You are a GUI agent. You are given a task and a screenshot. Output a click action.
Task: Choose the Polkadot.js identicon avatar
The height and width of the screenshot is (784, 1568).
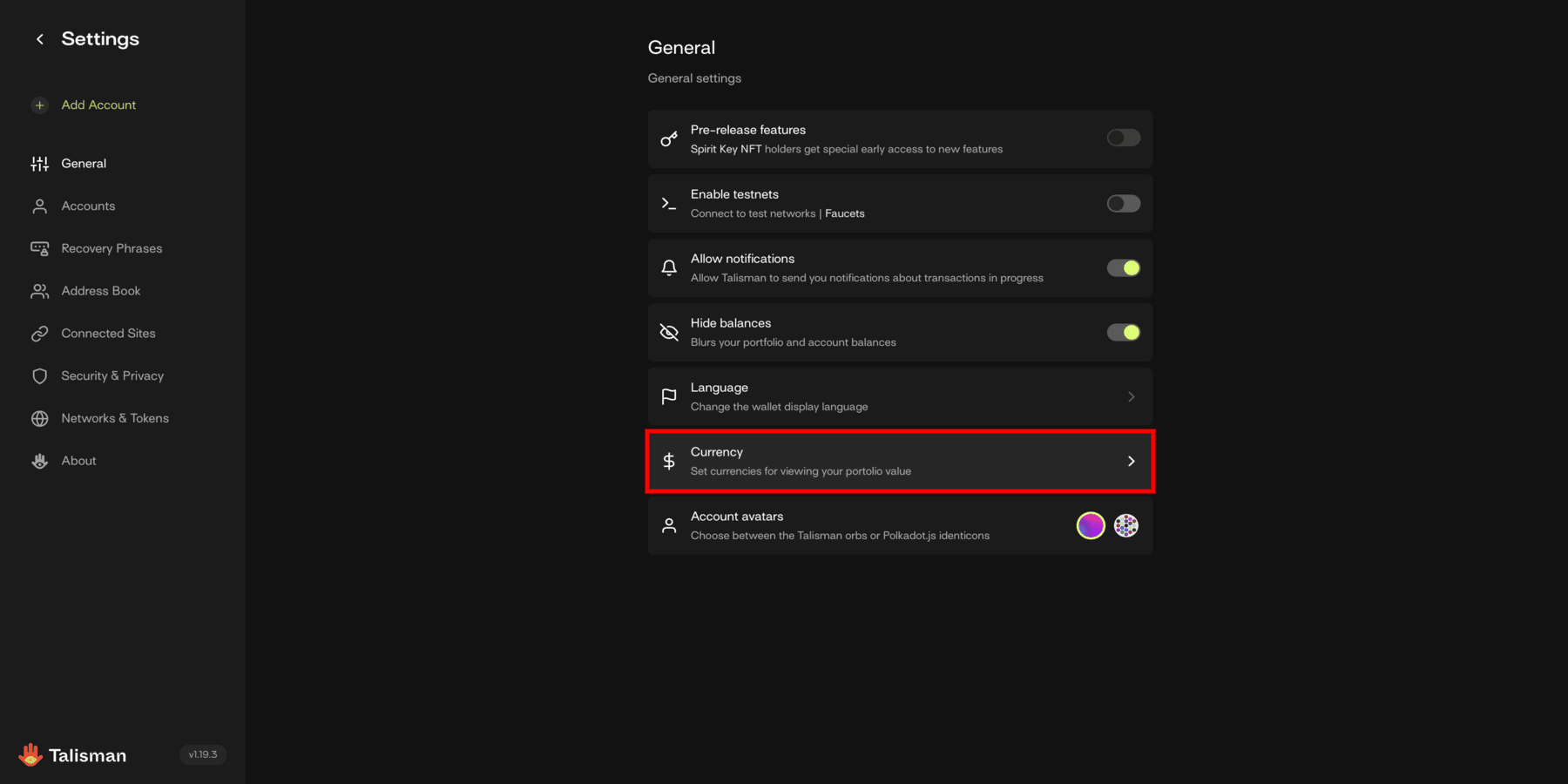pyautogui.click(x=1126, y=526)
